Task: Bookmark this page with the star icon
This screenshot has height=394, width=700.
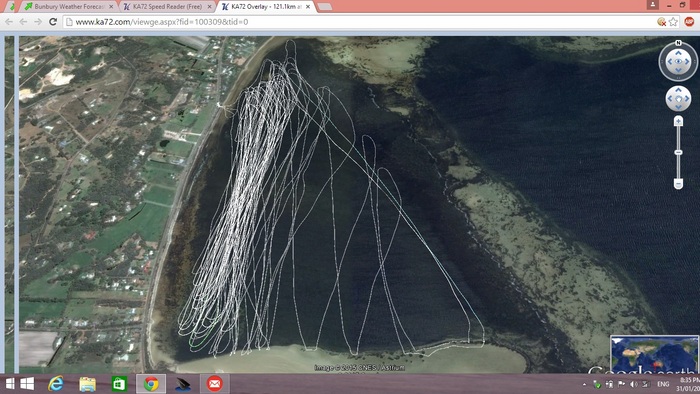Action: [x=673, y=21]
